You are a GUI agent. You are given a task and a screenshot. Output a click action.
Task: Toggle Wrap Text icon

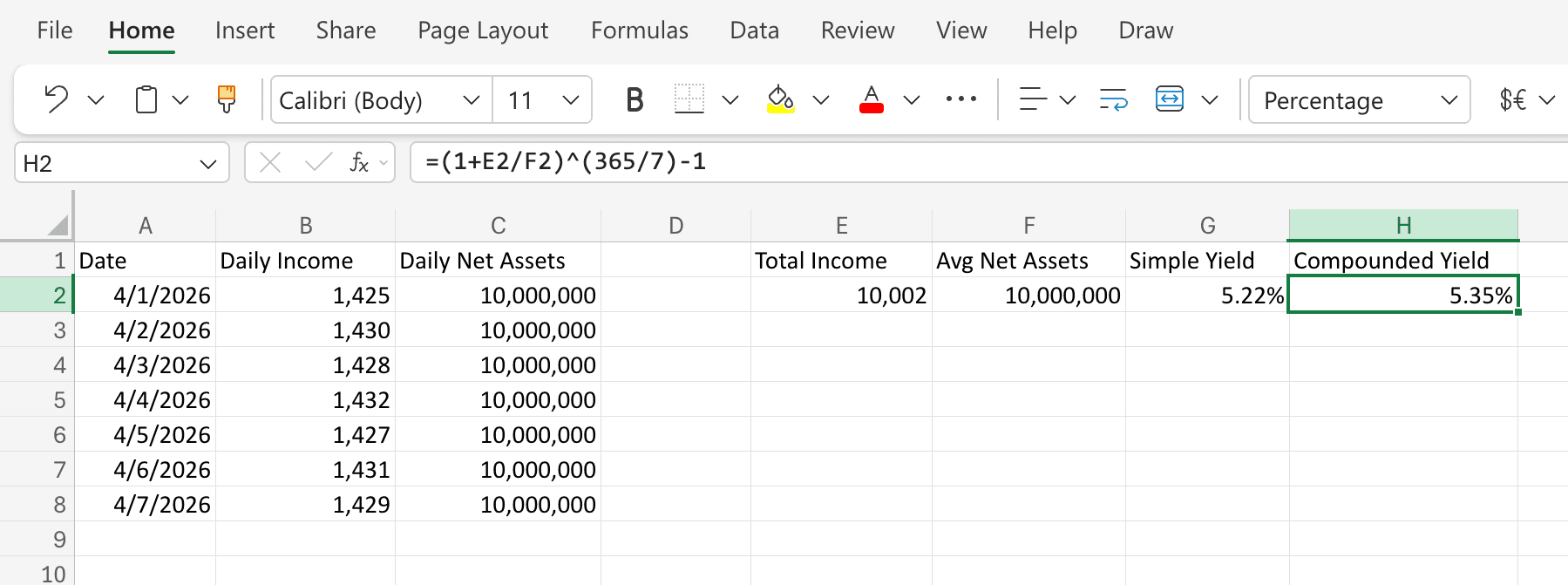pos(1113,99)
